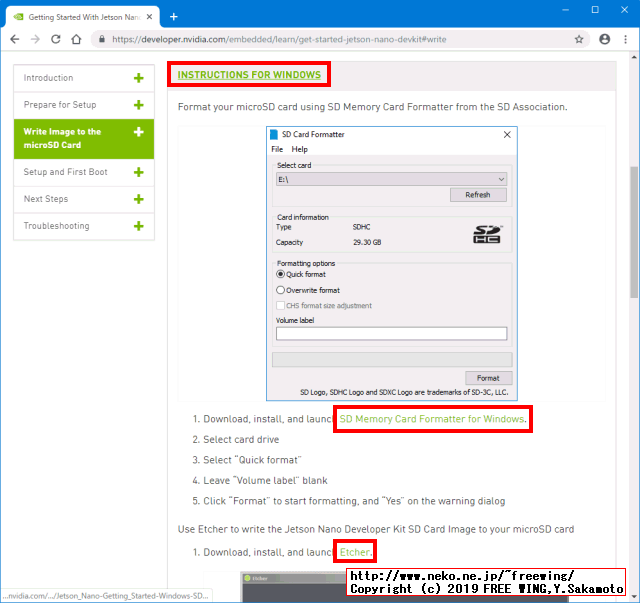Viewport: 640px width, 603px height.
Task: Click the SDHC logo image
Action: coord(487,234)
